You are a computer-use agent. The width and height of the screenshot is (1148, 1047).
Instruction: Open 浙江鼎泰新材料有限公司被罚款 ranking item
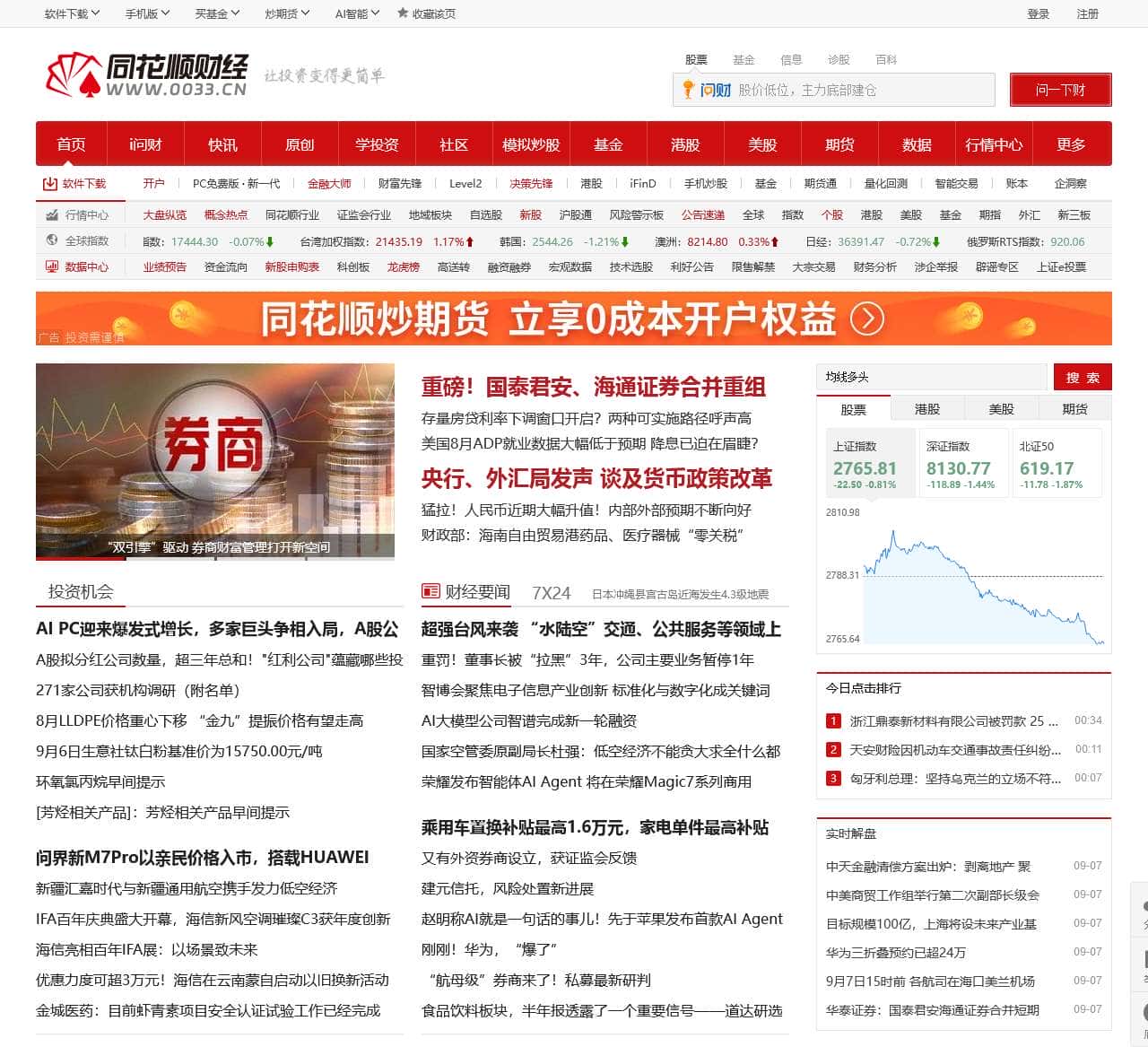coord(954,720)
